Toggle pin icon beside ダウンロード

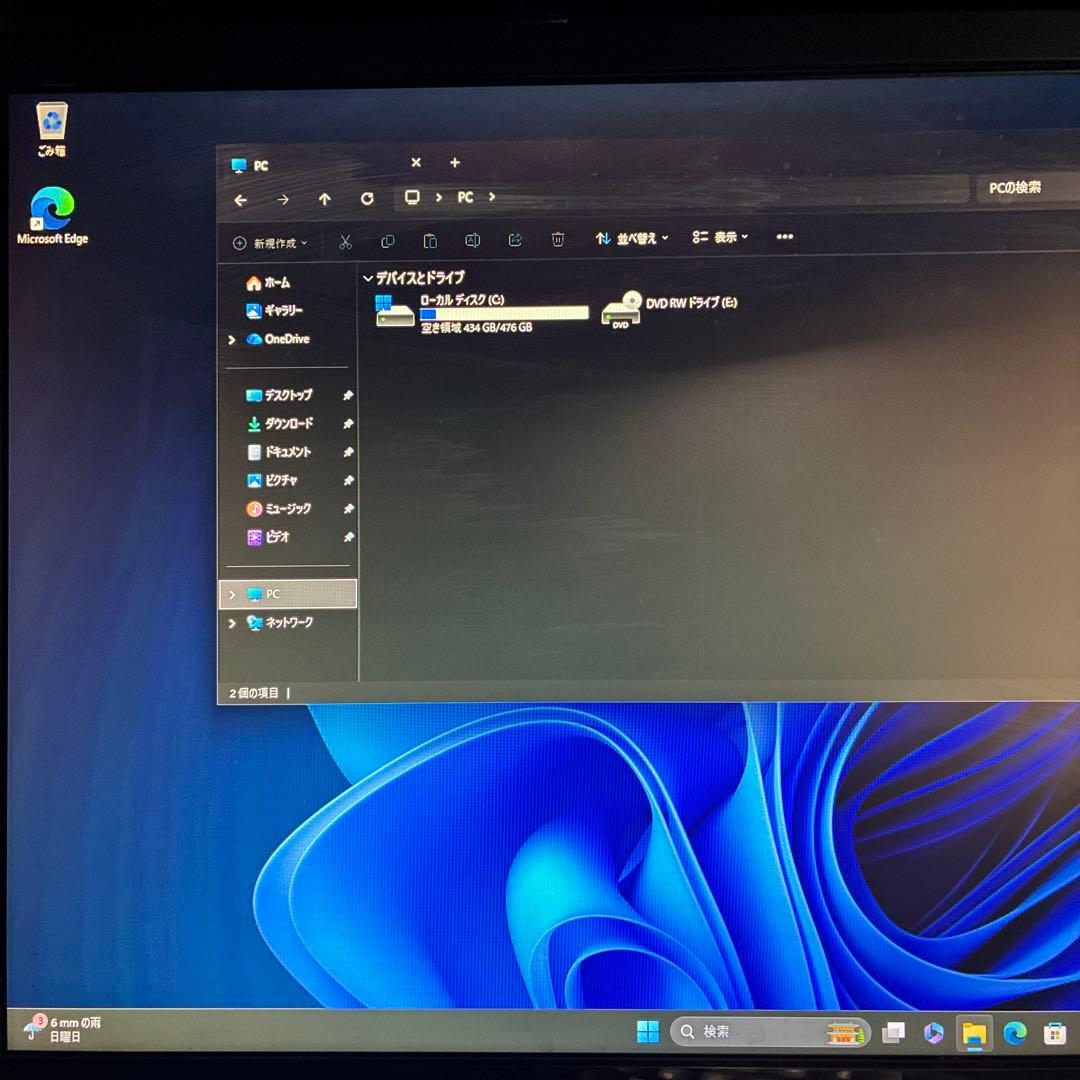pos(347,423)
